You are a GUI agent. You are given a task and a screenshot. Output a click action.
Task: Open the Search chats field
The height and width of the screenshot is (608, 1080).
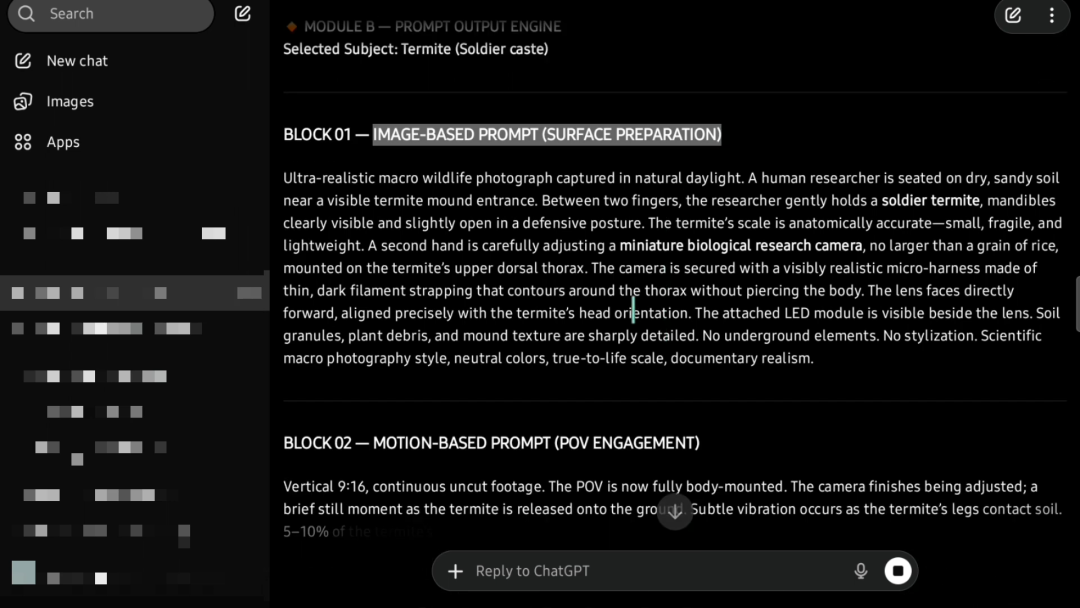tap(120, 14)
